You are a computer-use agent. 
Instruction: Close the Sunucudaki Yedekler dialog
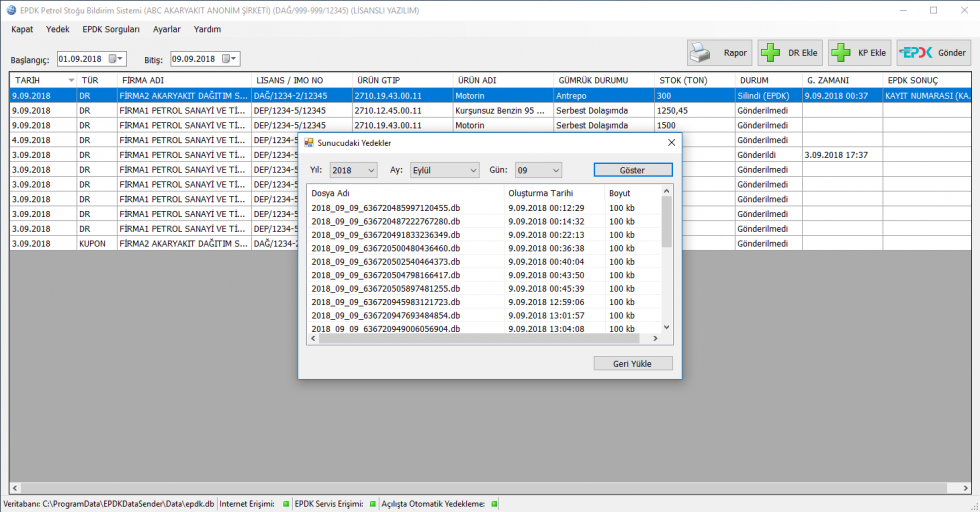tap(670, 143)
